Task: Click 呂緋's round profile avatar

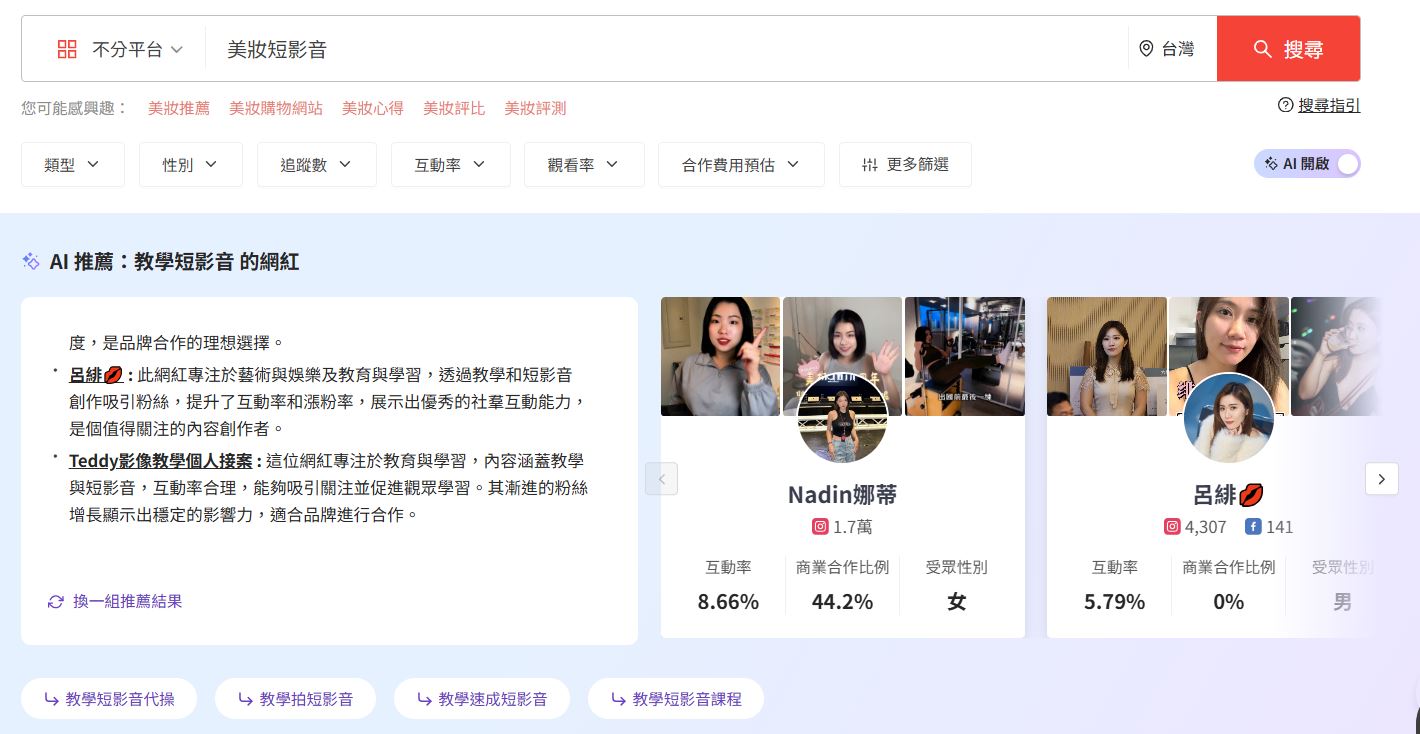Action: (x=1229, y=419)
